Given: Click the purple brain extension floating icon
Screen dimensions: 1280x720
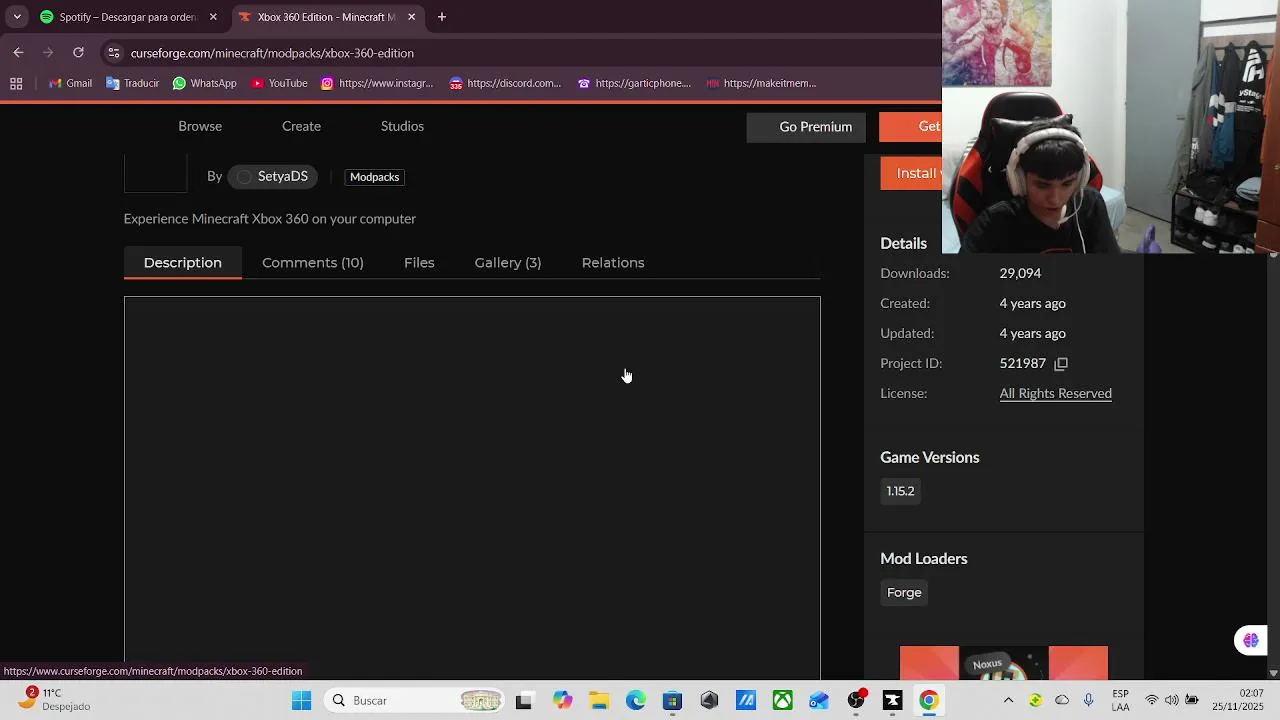Looking at the screenshot, I should click(x=1251, y=640).
